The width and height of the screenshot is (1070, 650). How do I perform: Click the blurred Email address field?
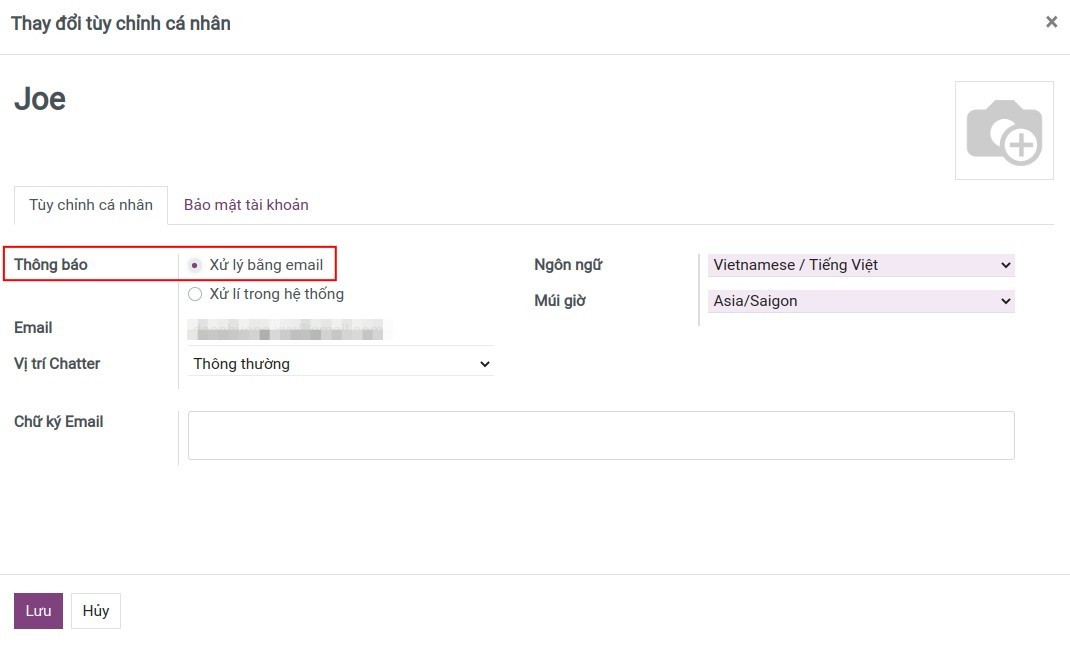point(285,329)
